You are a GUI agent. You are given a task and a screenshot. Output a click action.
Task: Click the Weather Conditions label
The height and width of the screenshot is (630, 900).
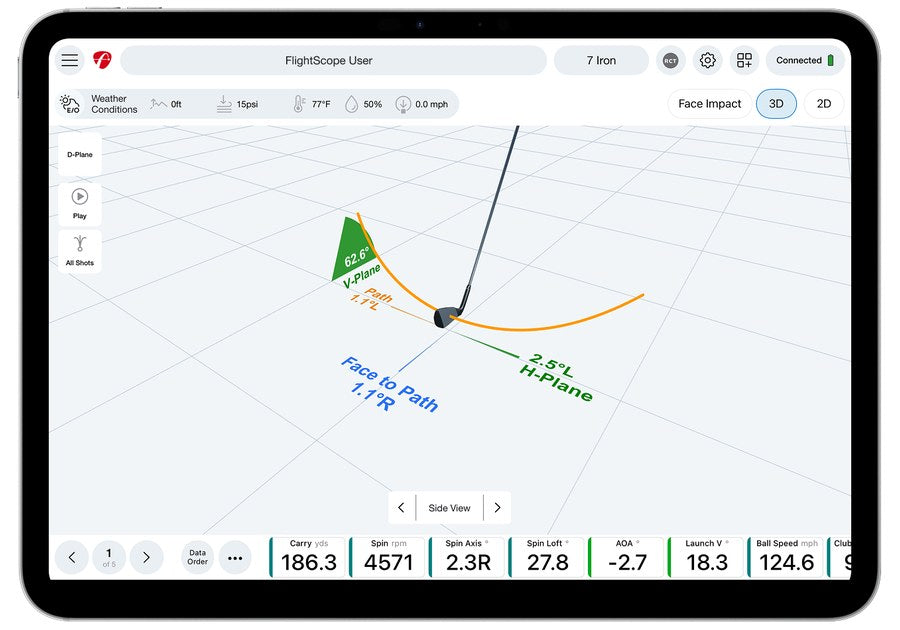click(x=114, y=104)
